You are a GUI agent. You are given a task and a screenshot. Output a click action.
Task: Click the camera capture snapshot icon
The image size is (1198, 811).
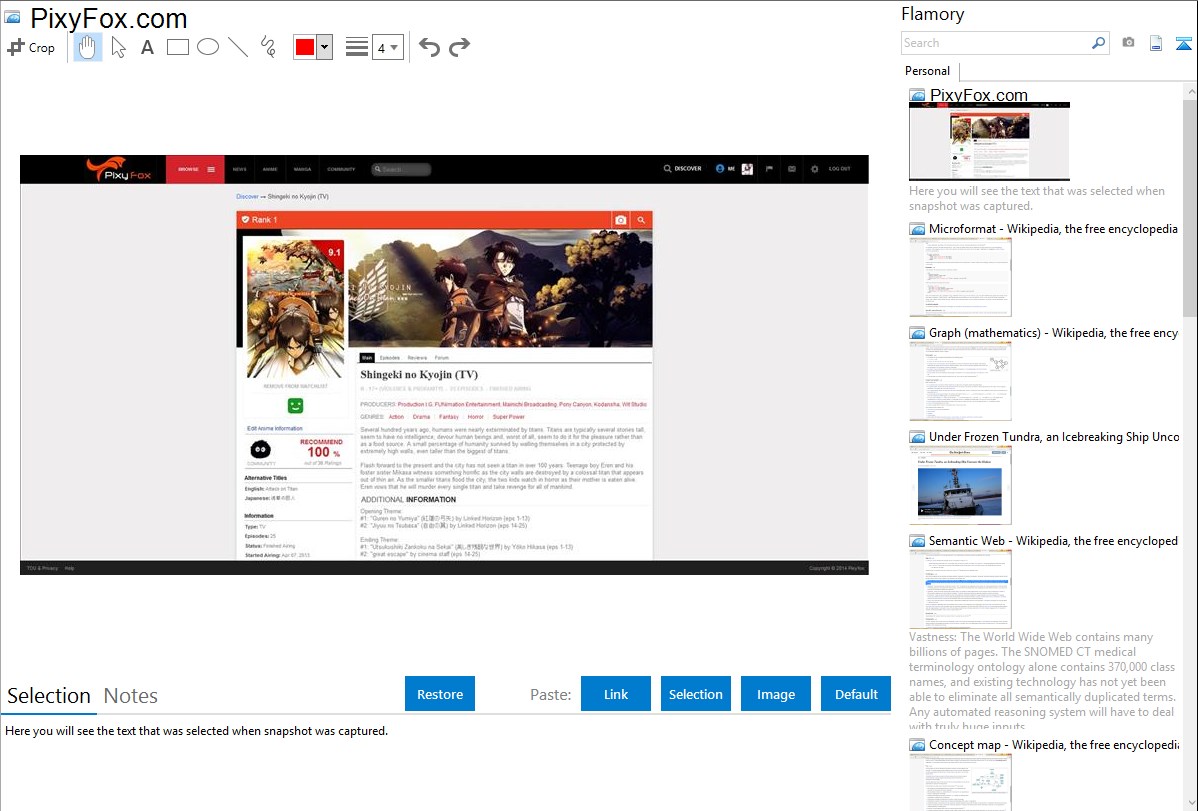tap(1128, 43)
